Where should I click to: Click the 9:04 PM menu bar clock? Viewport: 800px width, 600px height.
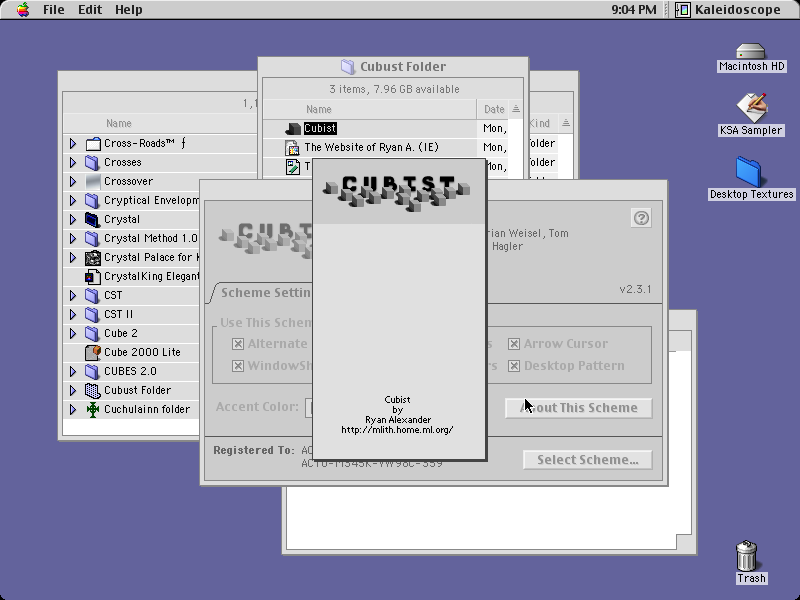[x=634, y=10]
